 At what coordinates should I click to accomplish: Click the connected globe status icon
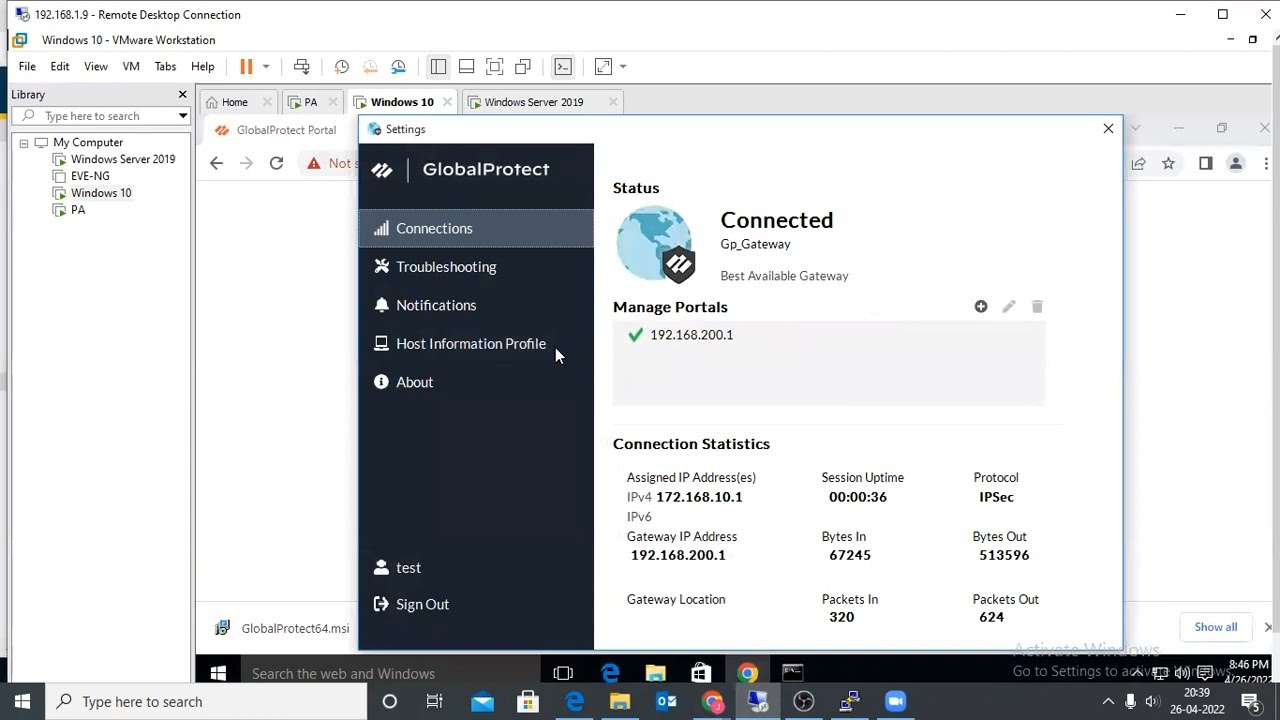coord(655,244)
